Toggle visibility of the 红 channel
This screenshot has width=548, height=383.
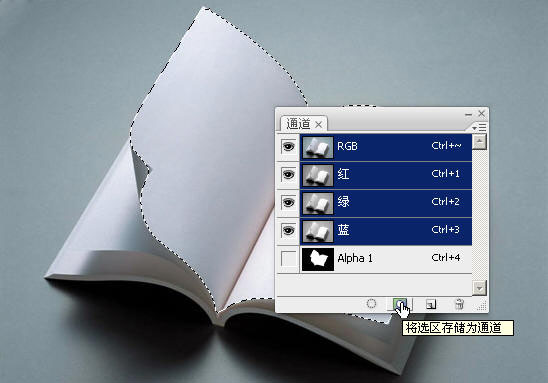click(288, 174)
